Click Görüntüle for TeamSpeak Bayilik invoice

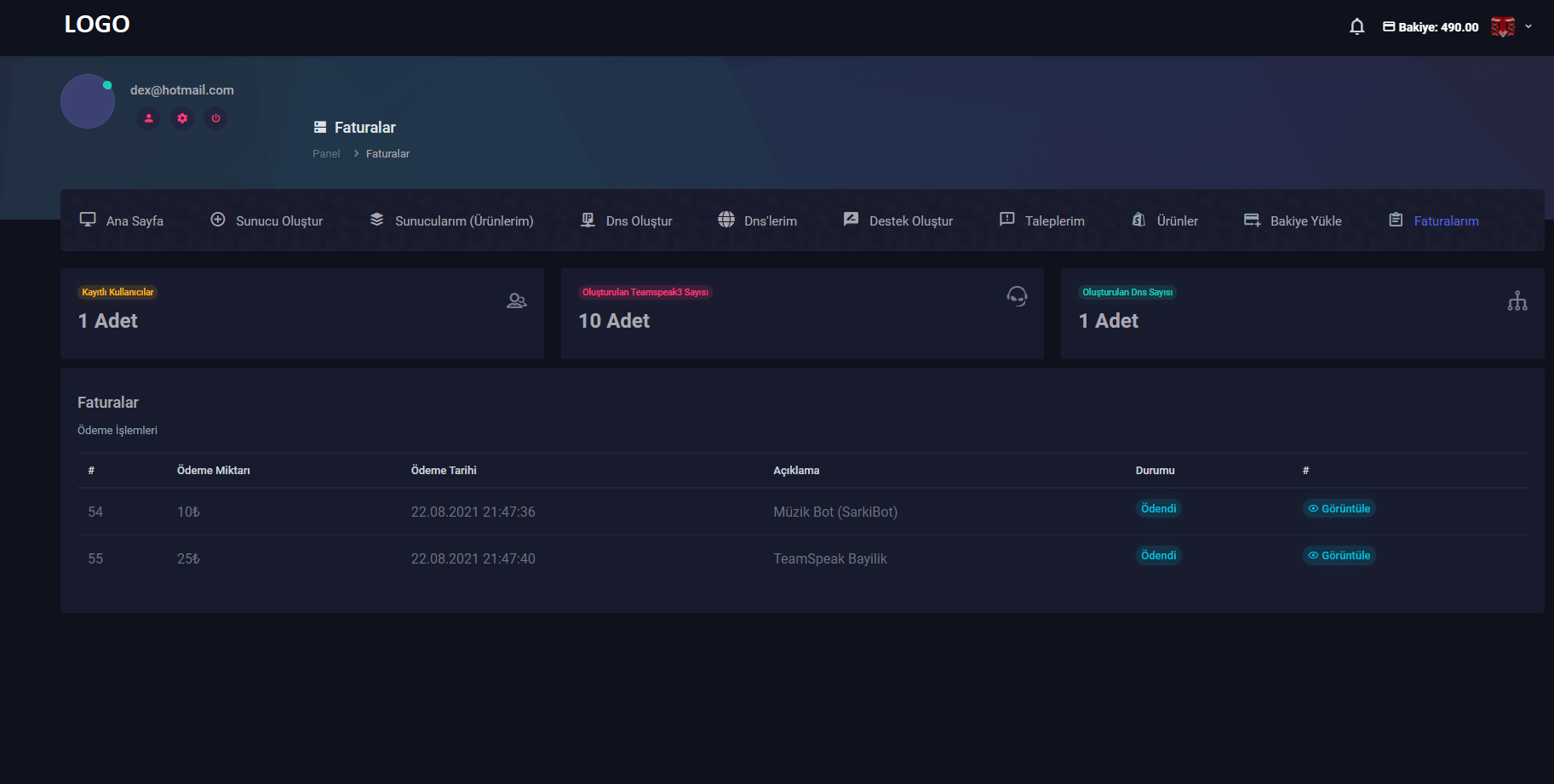[1339, 555]
